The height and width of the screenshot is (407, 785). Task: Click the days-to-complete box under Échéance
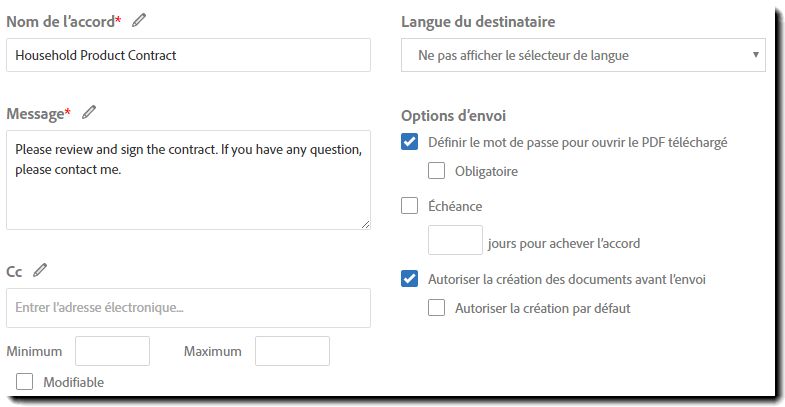pos(455,240)
